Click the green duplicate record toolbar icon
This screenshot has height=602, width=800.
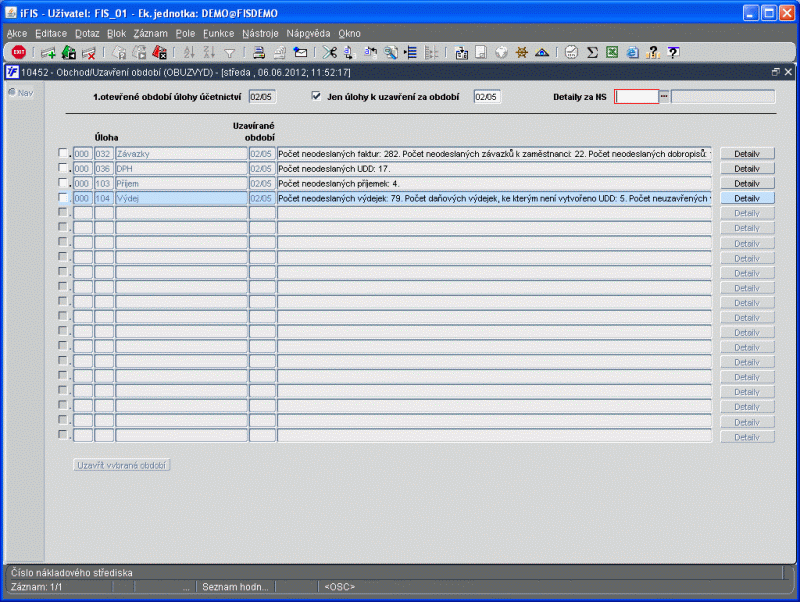(68, 52)
